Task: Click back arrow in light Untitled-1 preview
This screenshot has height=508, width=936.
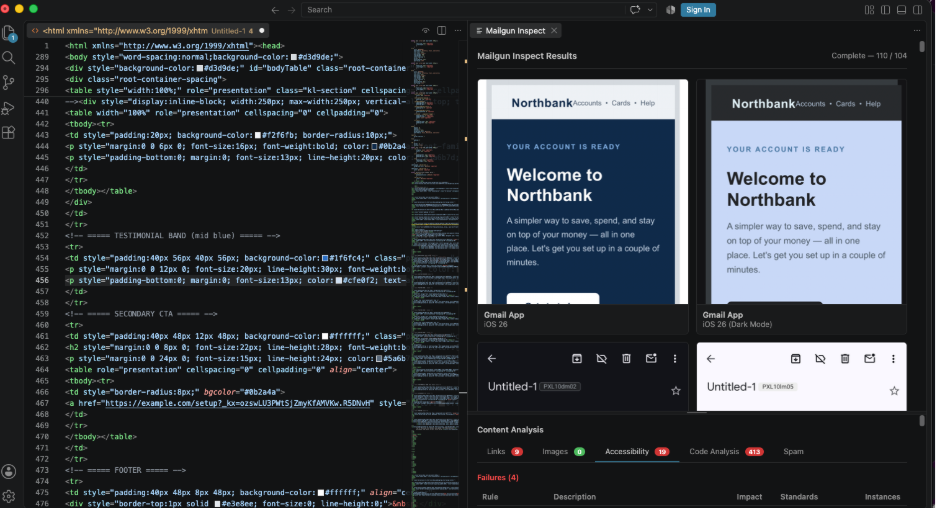Action: [711, 359]
